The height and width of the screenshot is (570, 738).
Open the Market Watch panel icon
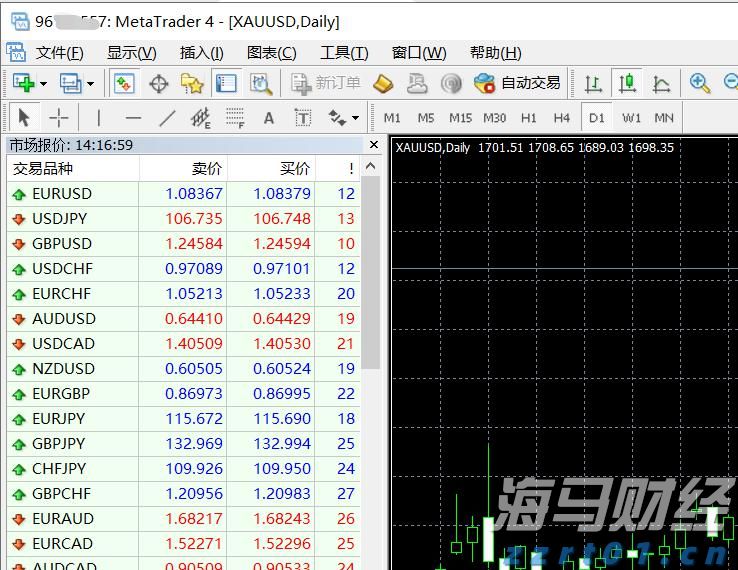124,83
